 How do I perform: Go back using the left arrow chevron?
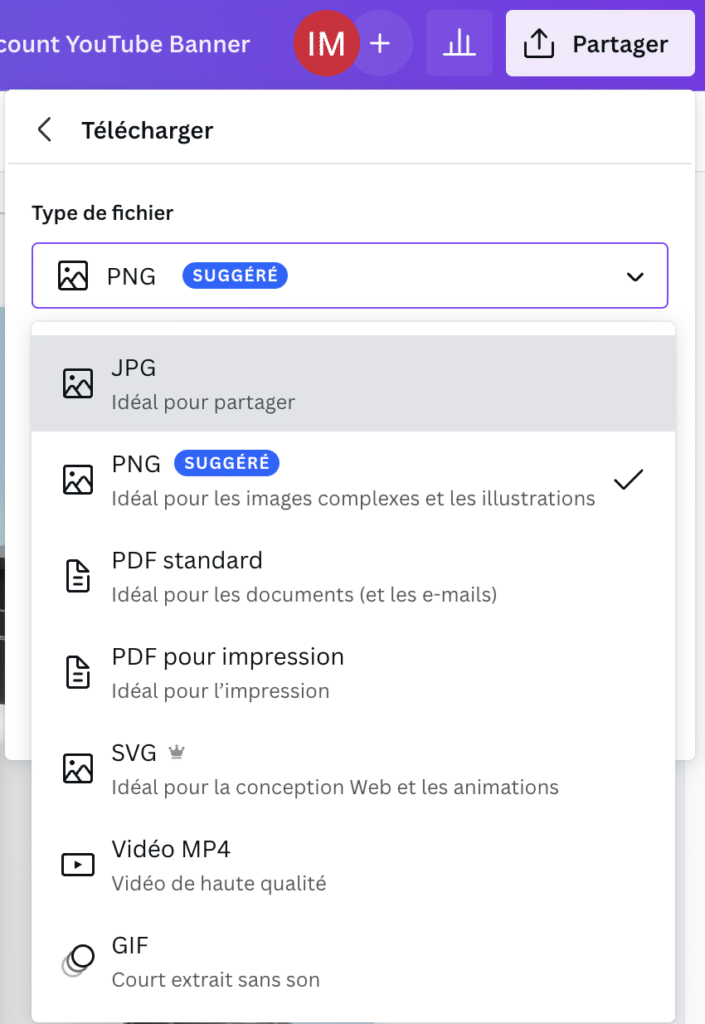44,129
